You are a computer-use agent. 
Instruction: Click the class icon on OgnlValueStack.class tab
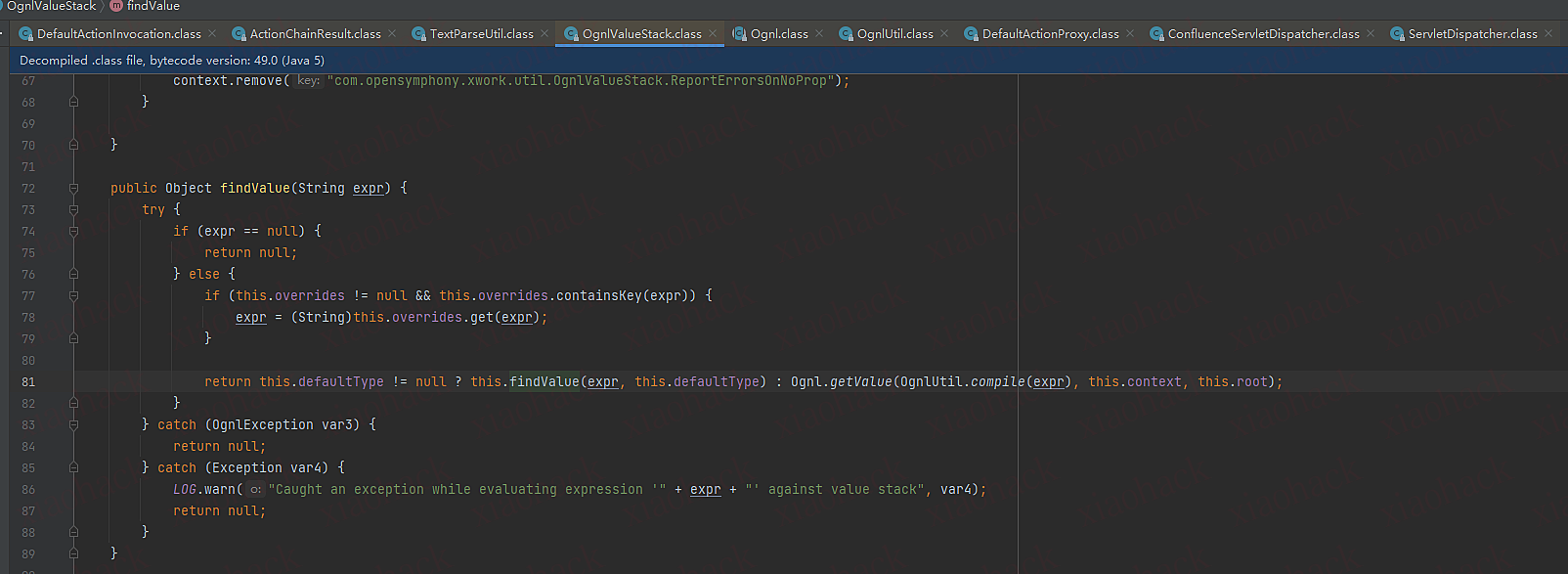click(572, 34)
